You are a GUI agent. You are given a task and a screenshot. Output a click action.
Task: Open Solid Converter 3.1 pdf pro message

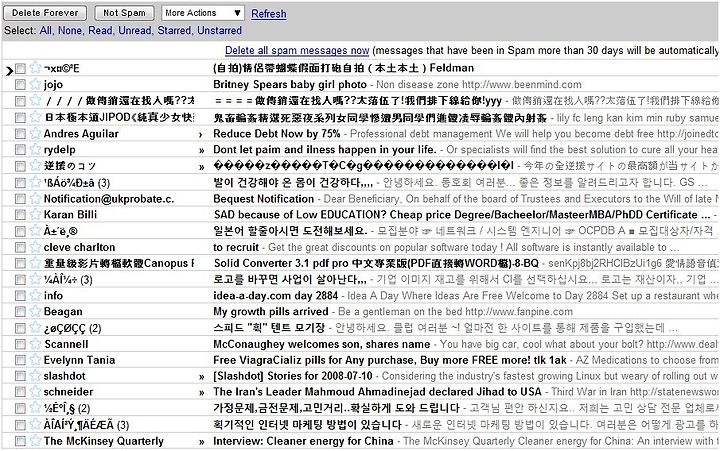[x=376, y=264]
